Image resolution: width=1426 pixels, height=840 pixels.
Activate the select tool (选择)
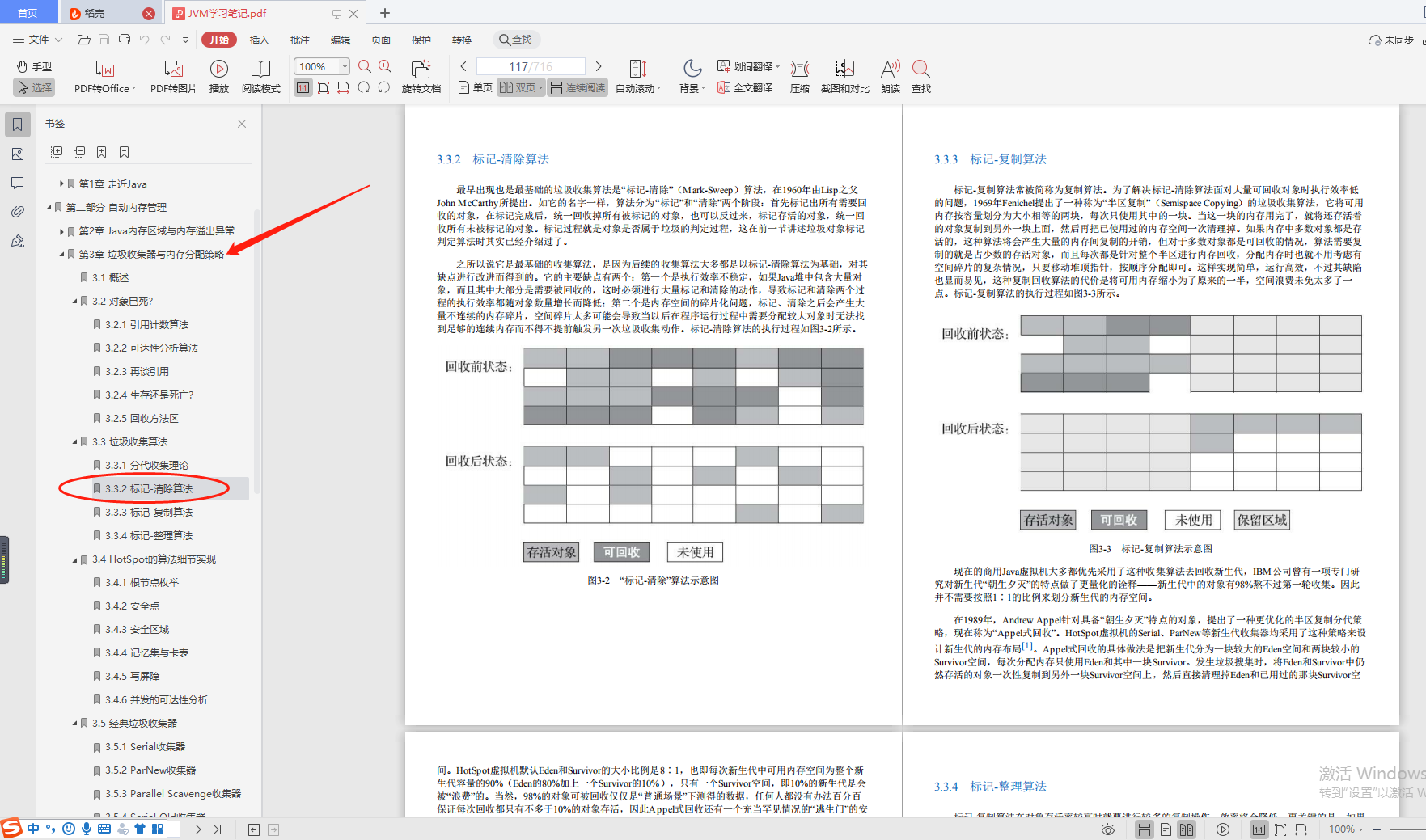35,87
